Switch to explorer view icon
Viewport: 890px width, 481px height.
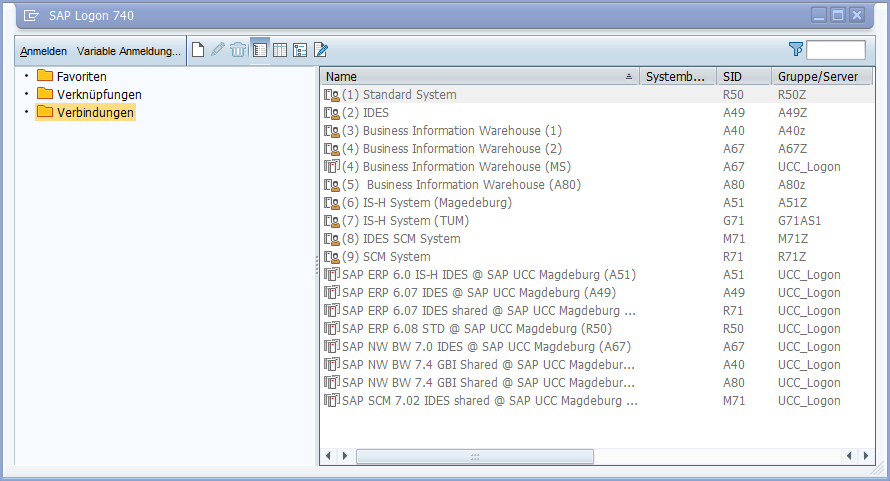(x=260, y=50)
